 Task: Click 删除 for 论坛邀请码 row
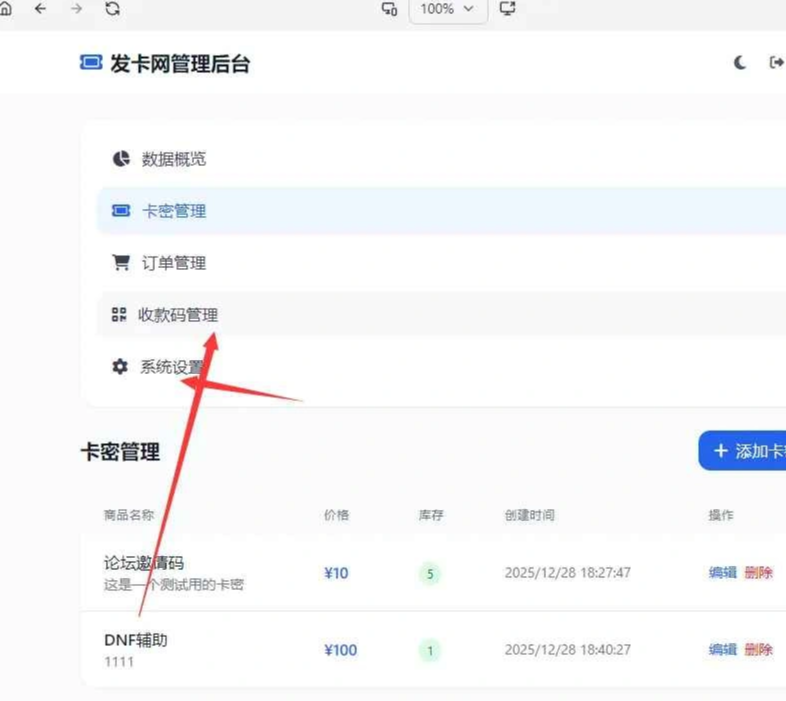(x=758, y=572)
